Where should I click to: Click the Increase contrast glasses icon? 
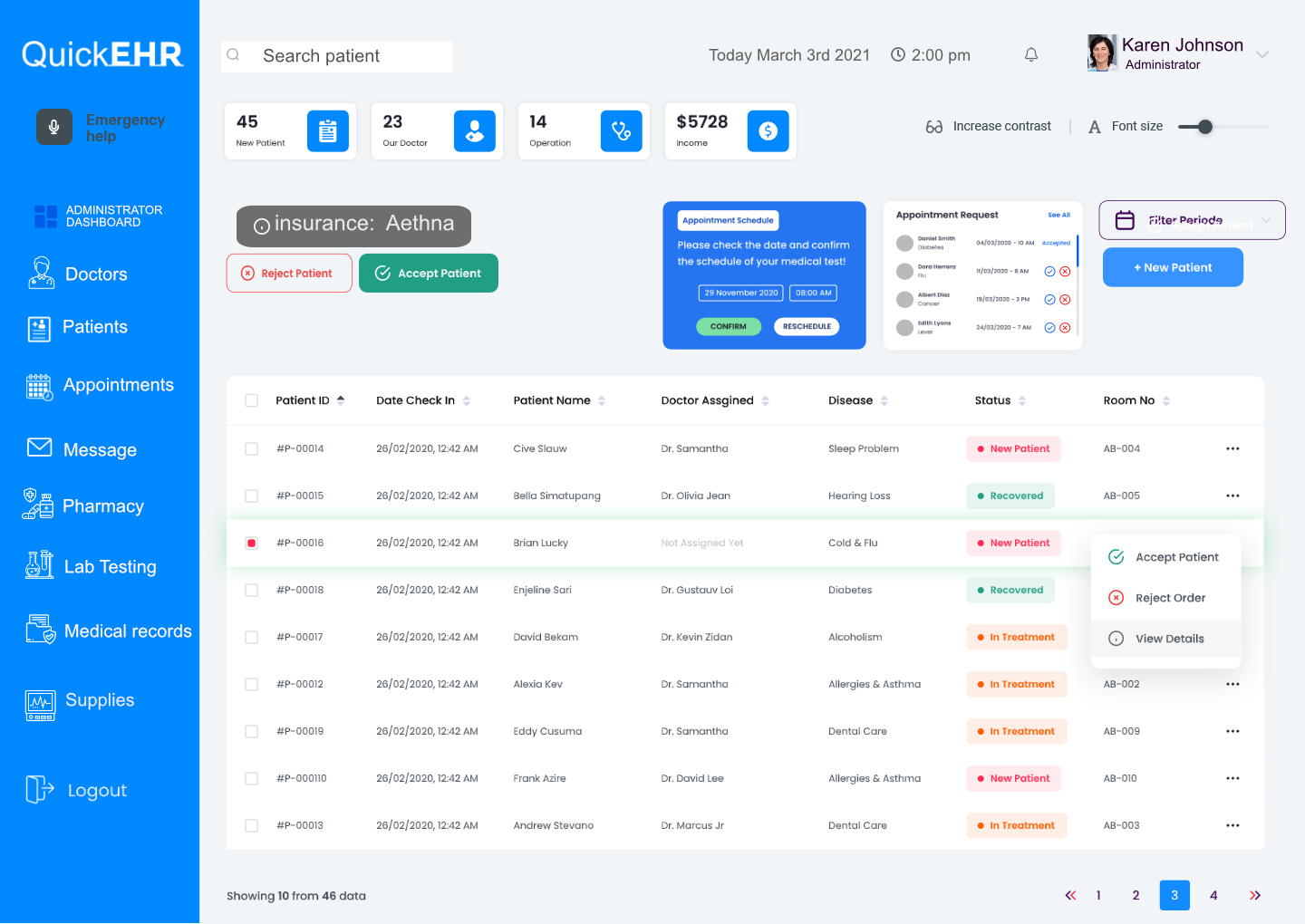click(x=934, y=127)
